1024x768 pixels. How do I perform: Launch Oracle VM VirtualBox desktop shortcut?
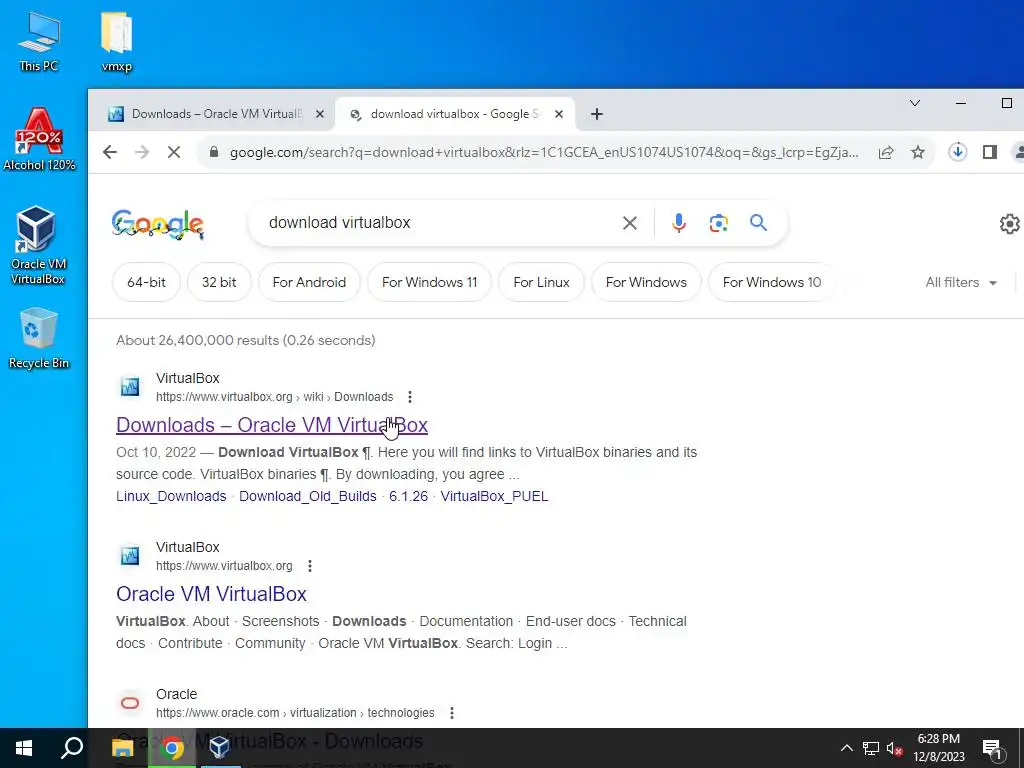pos(37,245)
